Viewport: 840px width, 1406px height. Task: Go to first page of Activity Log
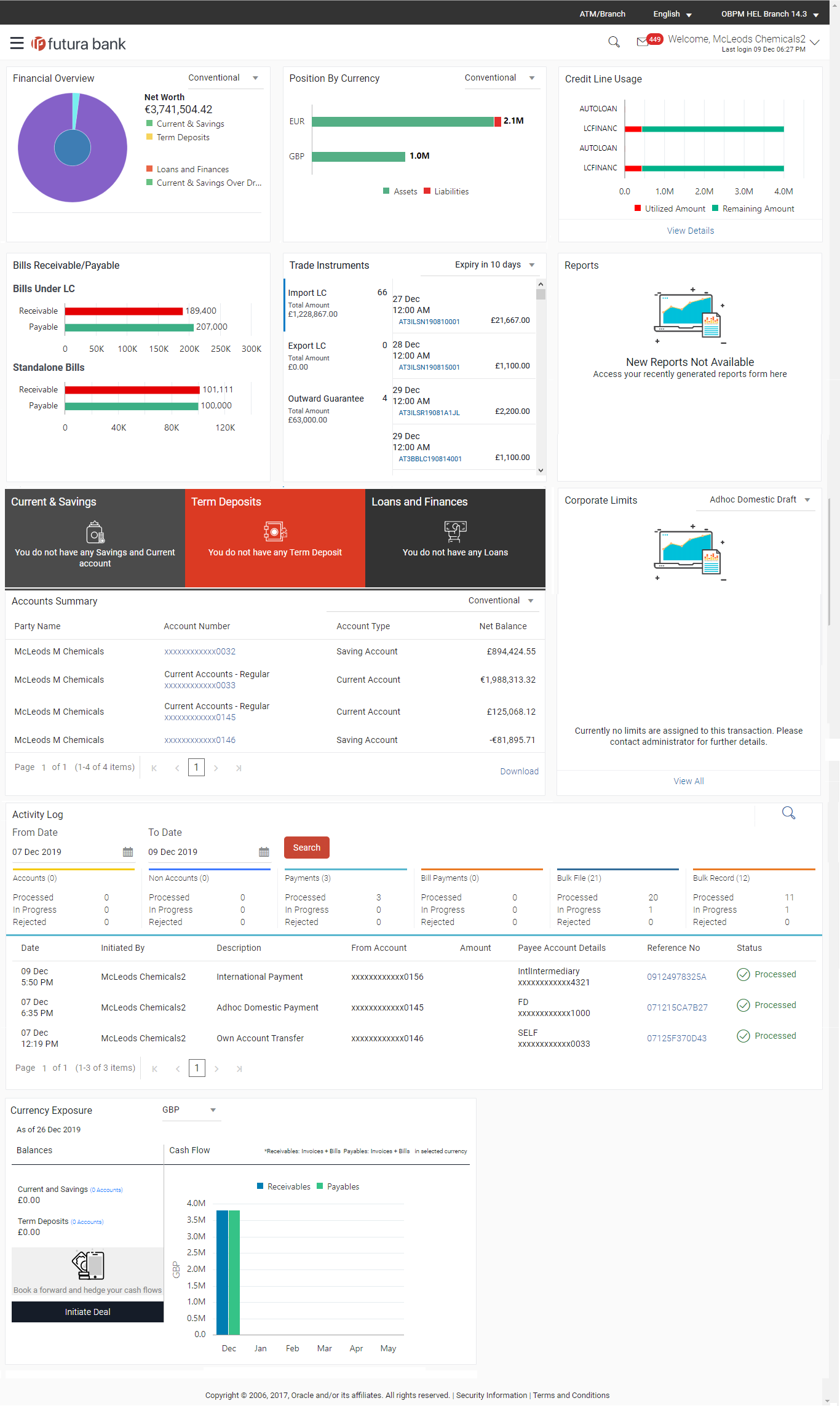[154, 1068]
